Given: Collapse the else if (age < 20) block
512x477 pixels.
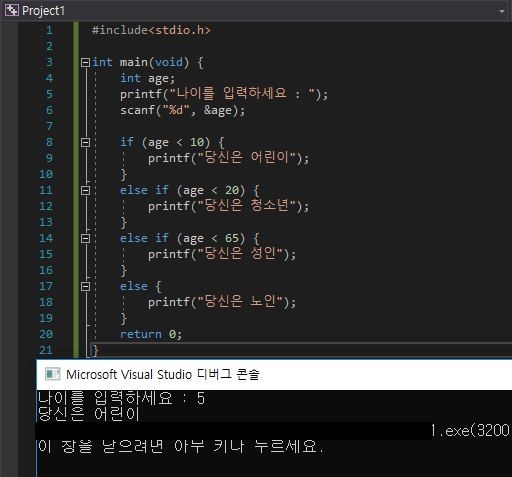Looking at the screenshot, I should click(x=85, y=190).
